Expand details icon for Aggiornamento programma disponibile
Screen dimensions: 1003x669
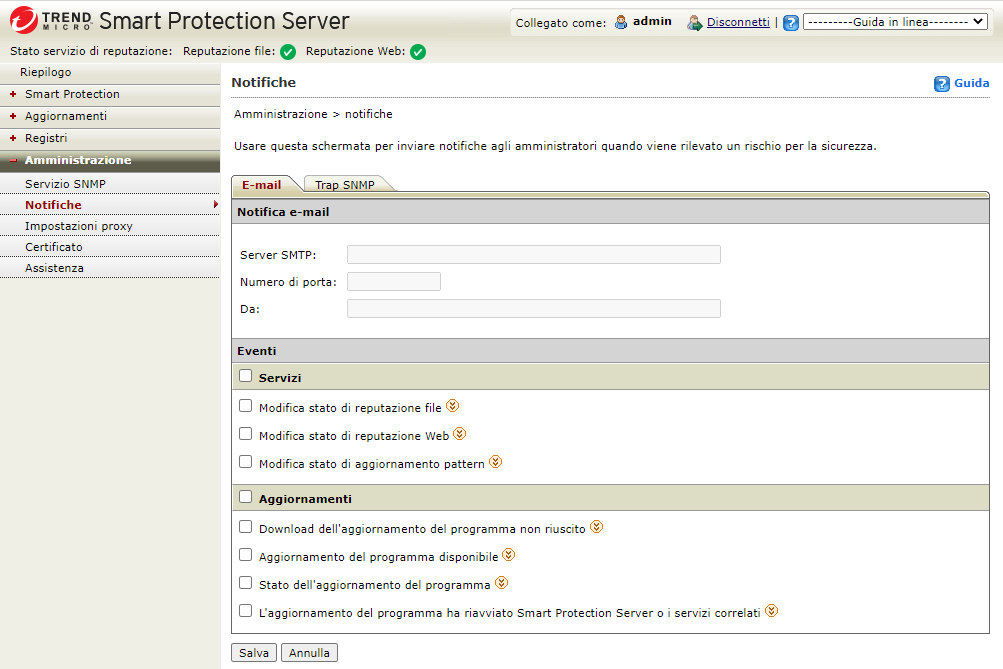tap(508, 554)
